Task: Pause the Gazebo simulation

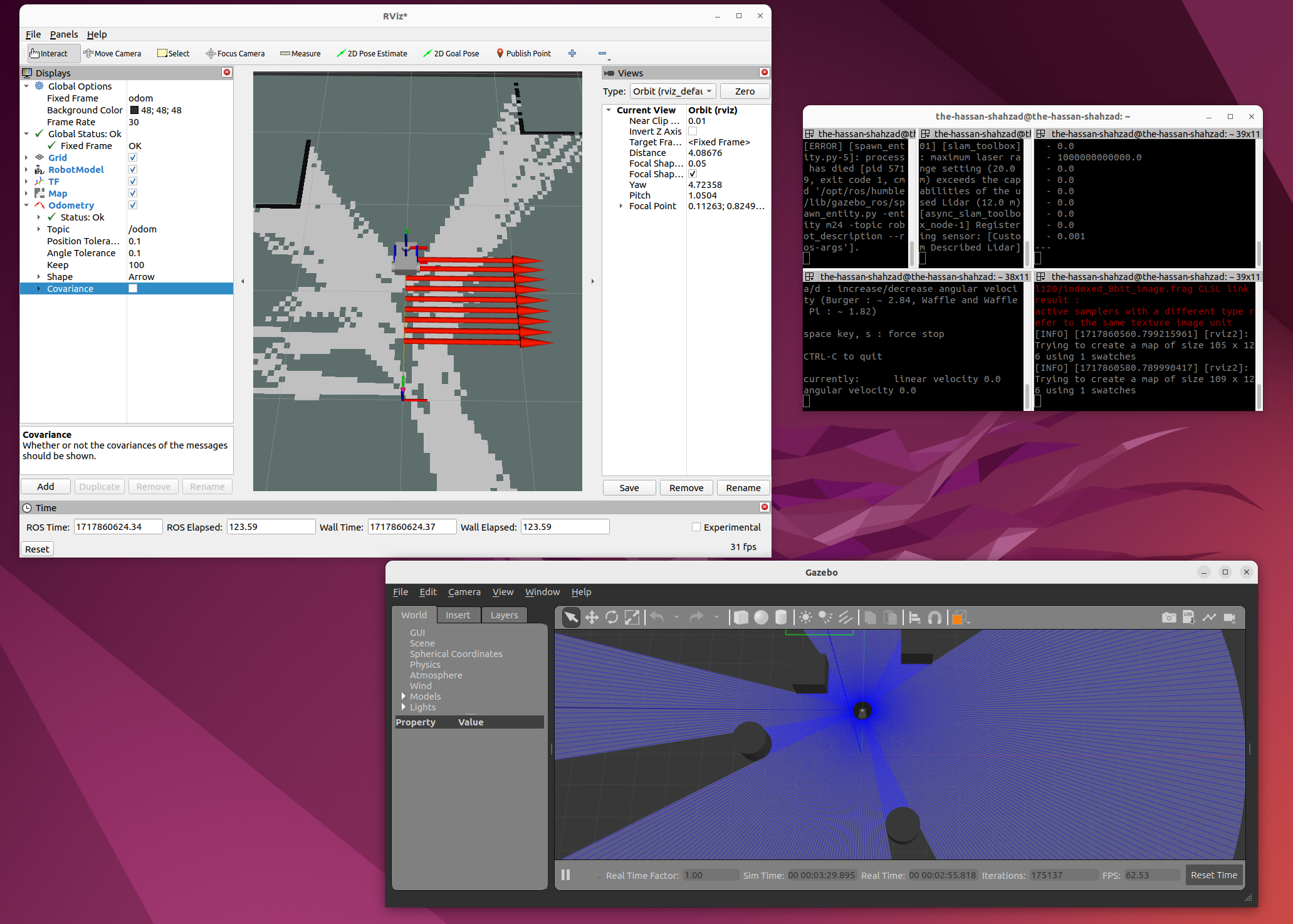Action: coord(565,875)
